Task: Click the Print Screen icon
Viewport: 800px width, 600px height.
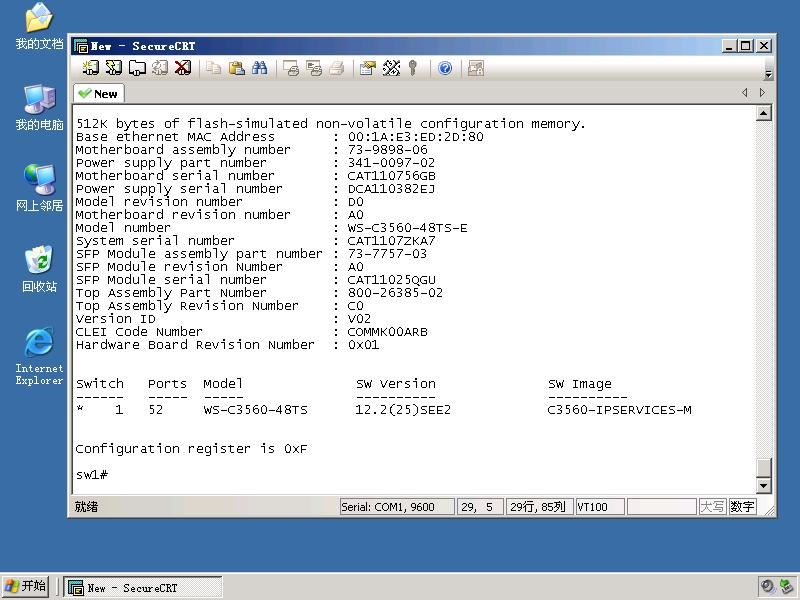Action: [x=291, y=68]
